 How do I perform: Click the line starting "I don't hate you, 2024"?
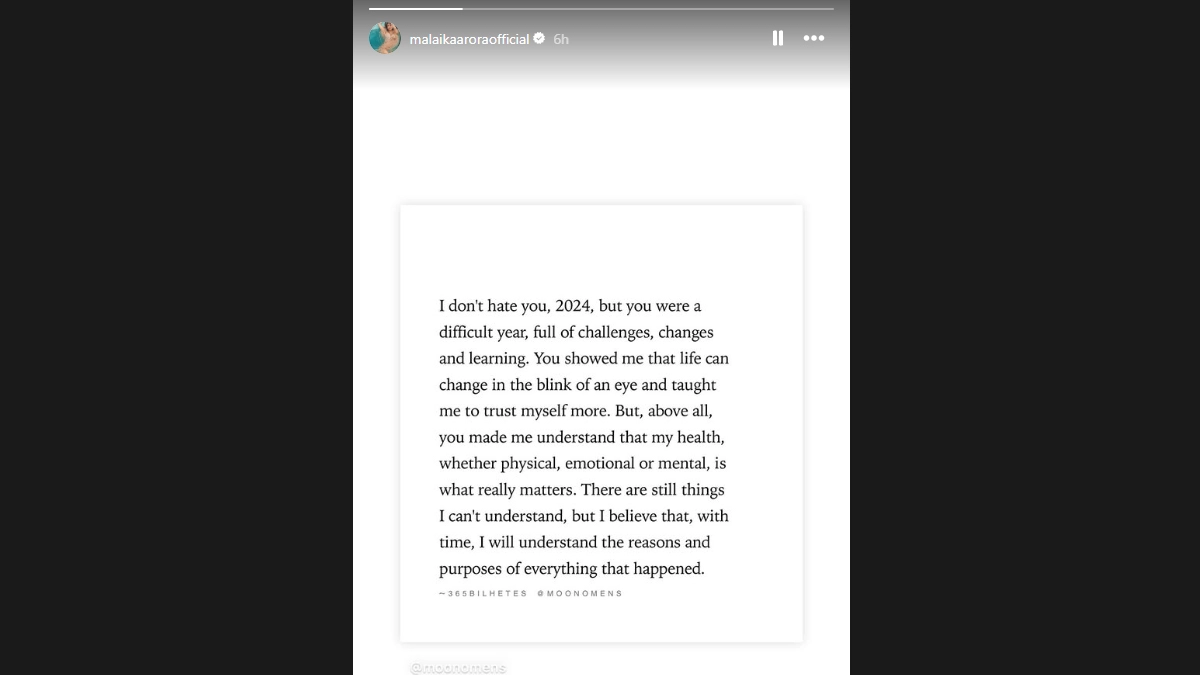[x=570, y=306]
